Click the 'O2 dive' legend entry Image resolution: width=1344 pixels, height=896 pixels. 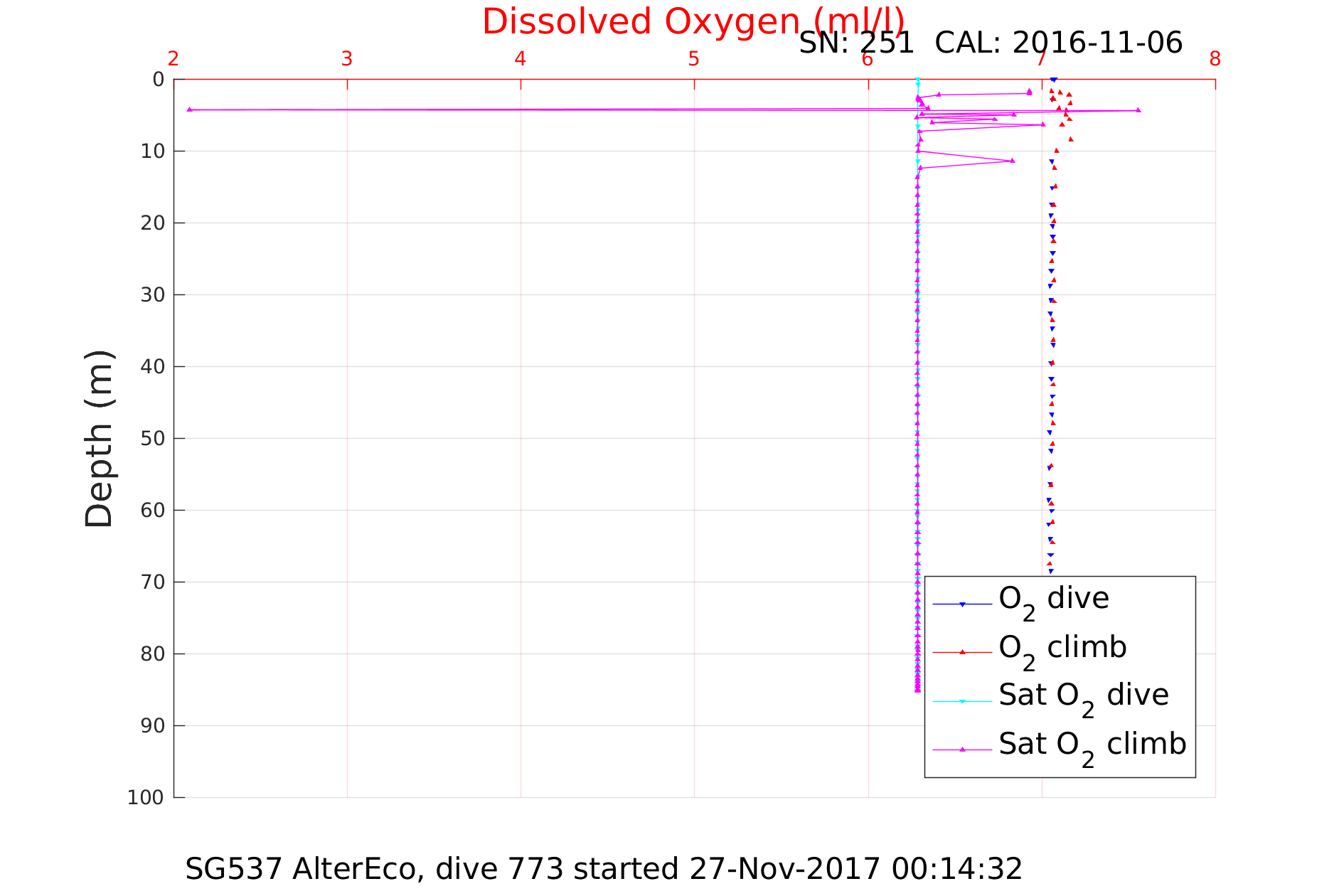click(1053, 602)
